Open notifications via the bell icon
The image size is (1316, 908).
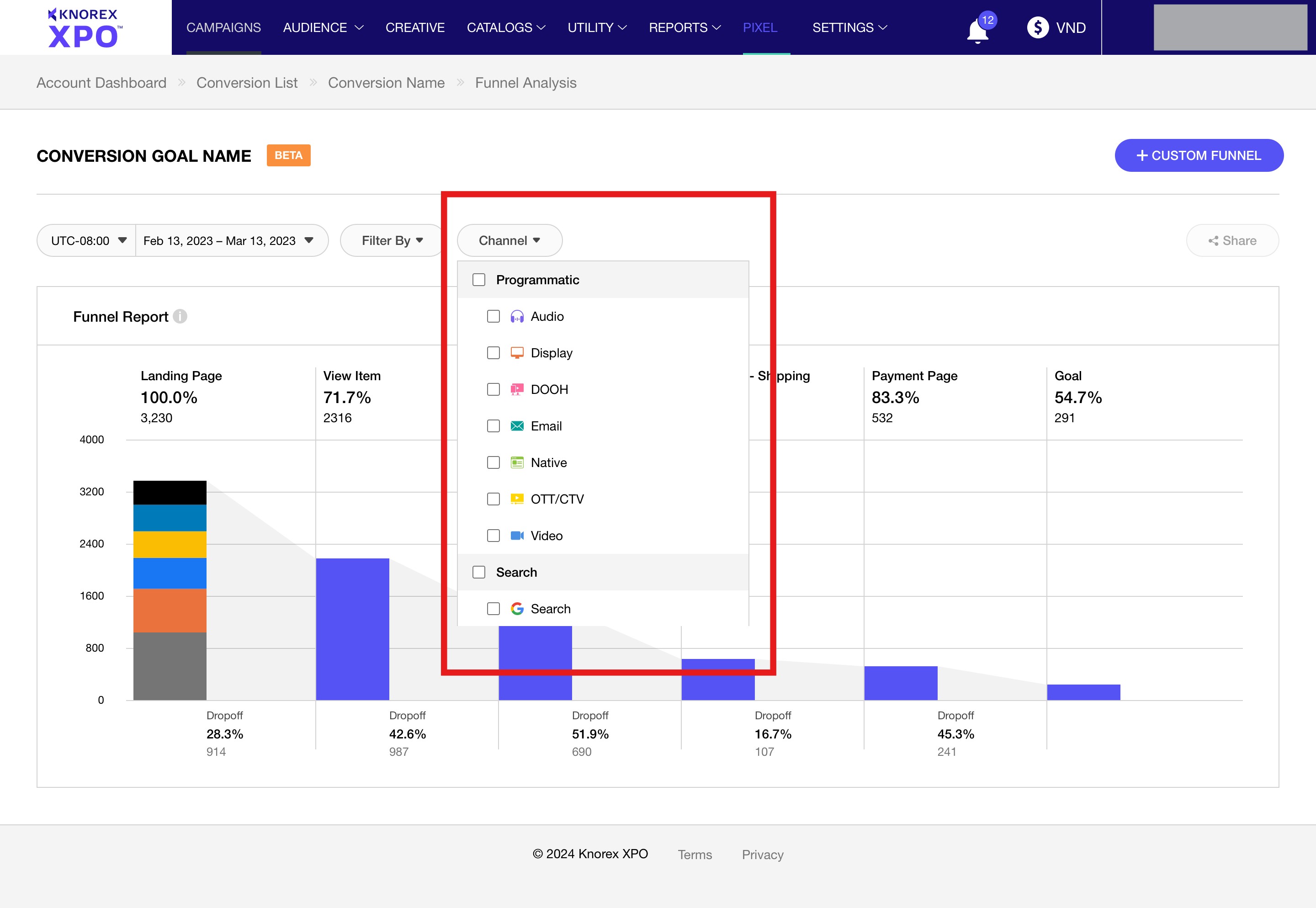coord(976,30)
